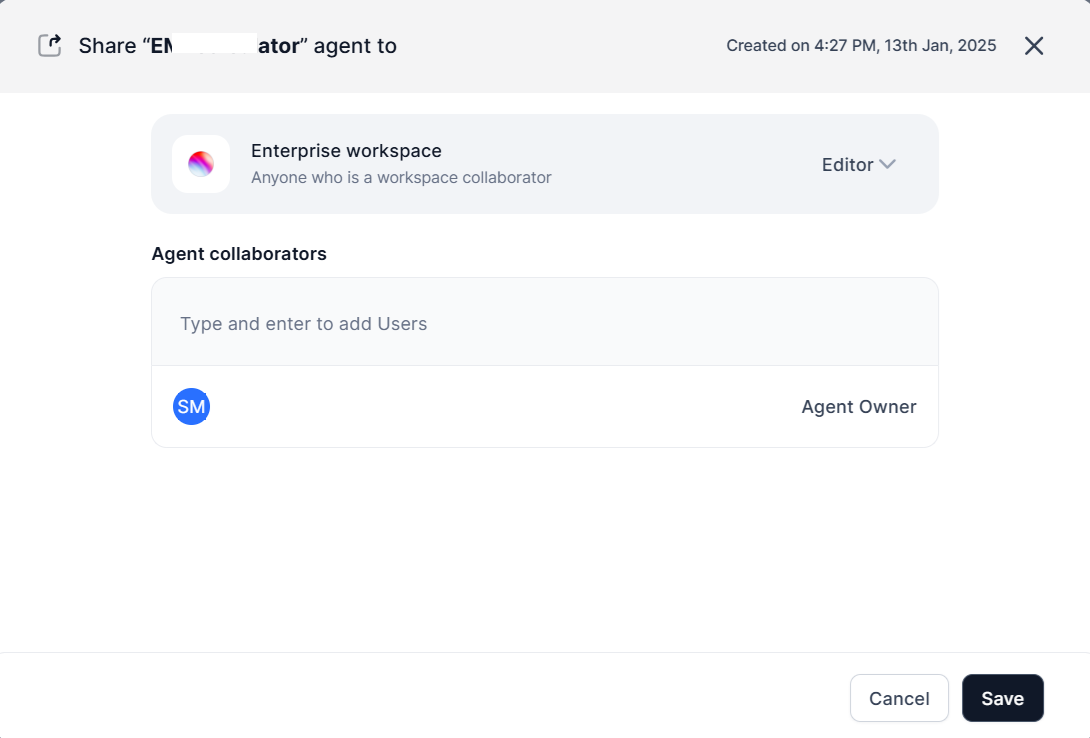Click the chevron next to Editor
Screen dimensions: 1090x738
(888, 164)
